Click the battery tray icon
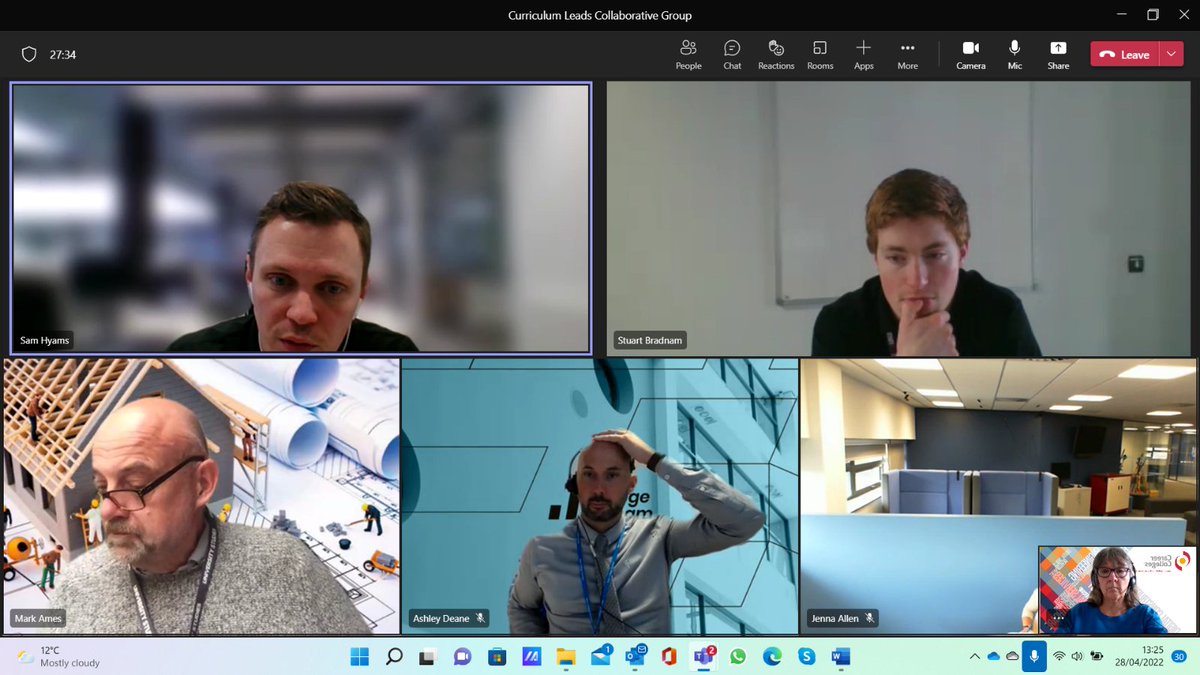1200x675 pixels. [x=1097, y=657]
